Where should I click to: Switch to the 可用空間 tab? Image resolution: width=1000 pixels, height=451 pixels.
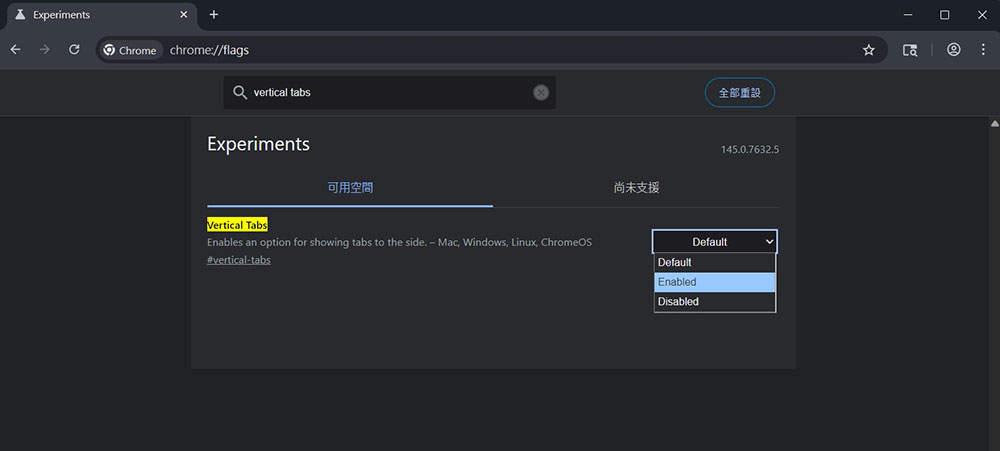click(350, 188)
